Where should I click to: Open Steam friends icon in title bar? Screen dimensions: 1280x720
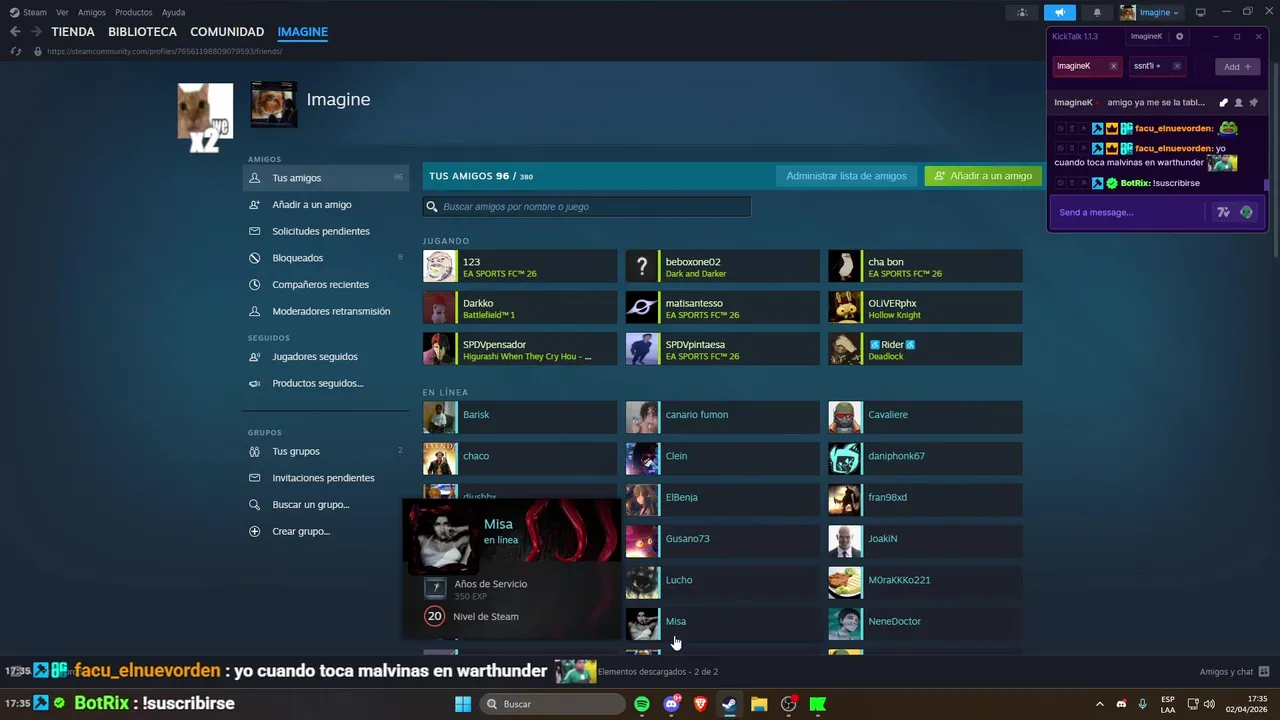(1022, 12)
